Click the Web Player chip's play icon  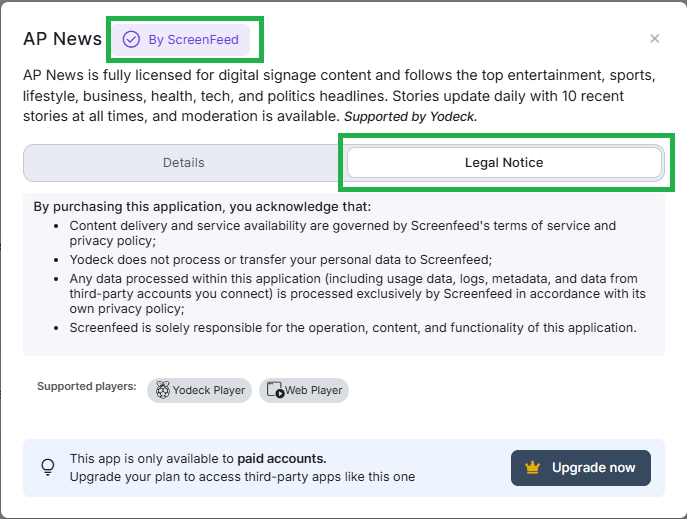tap(275, 390)
